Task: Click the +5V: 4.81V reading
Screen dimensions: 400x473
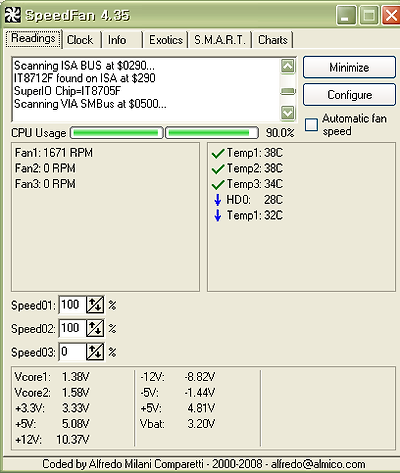Action: [178, 408]
